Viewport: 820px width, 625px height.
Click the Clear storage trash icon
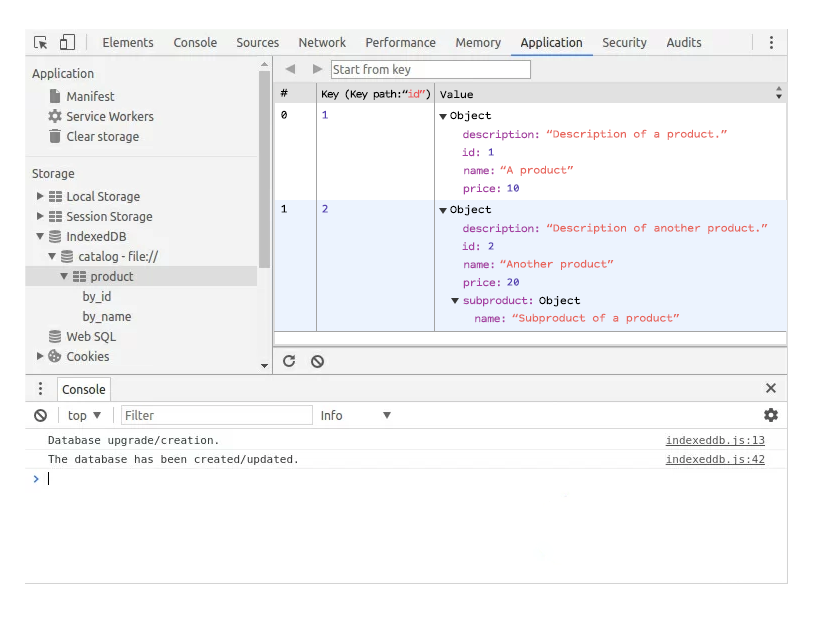[x=55, y=136]
